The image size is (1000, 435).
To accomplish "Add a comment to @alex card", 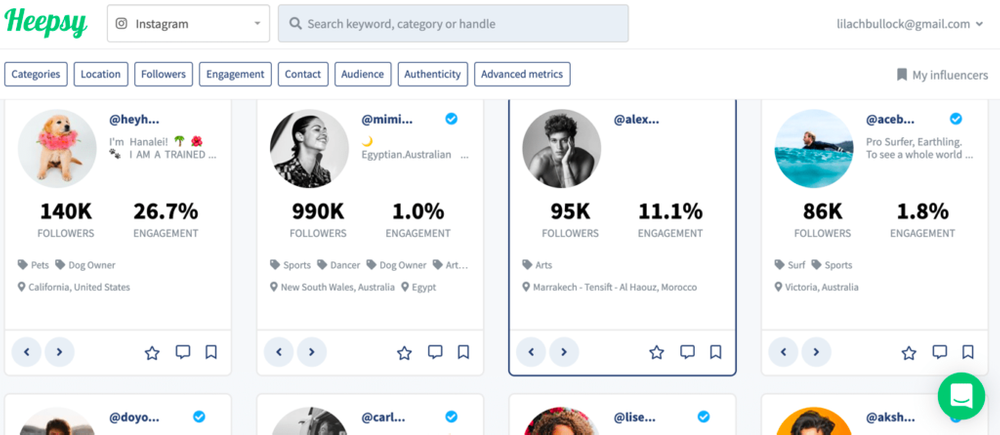I will pyautogui.click(x=688, y=352).
